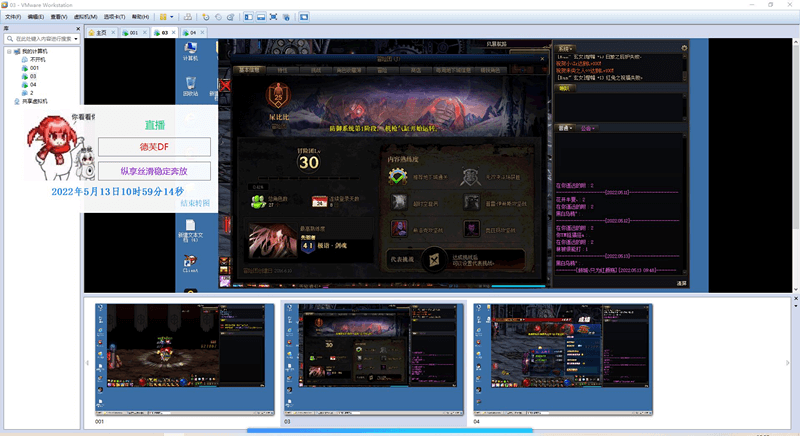Close the 001 tab
Image resolution: width=800 pixels, height=436 pixels.
pyautogui.click(x=145, y=32)
